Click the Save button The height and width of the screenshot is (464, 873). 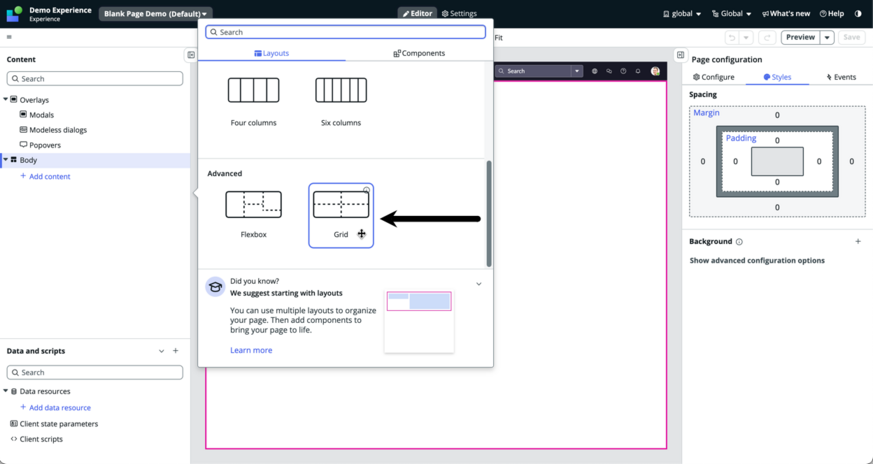[x=852, y=37]
